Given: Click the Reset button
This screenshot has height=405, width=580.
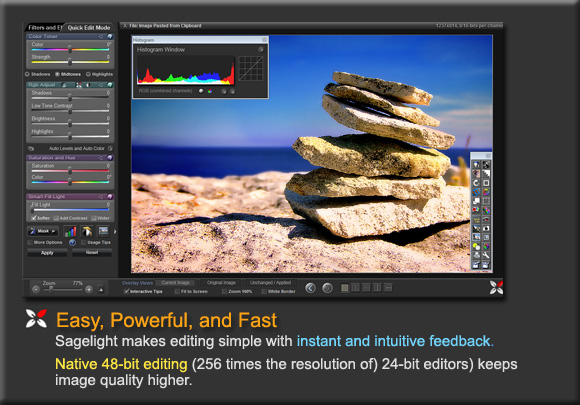Looking at the screenshot, I should [92, 253].
